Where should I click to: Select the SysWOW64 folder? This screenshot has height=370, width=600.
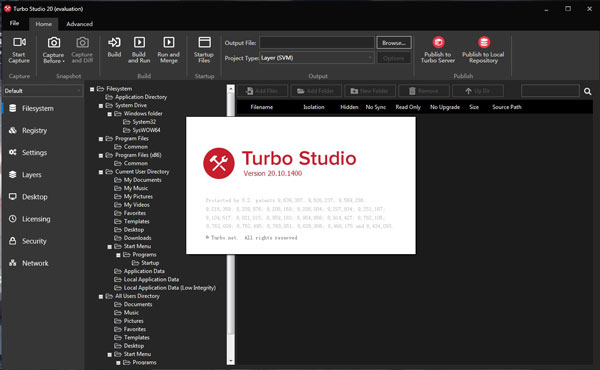pyautogui.click(x=146, y=130)
